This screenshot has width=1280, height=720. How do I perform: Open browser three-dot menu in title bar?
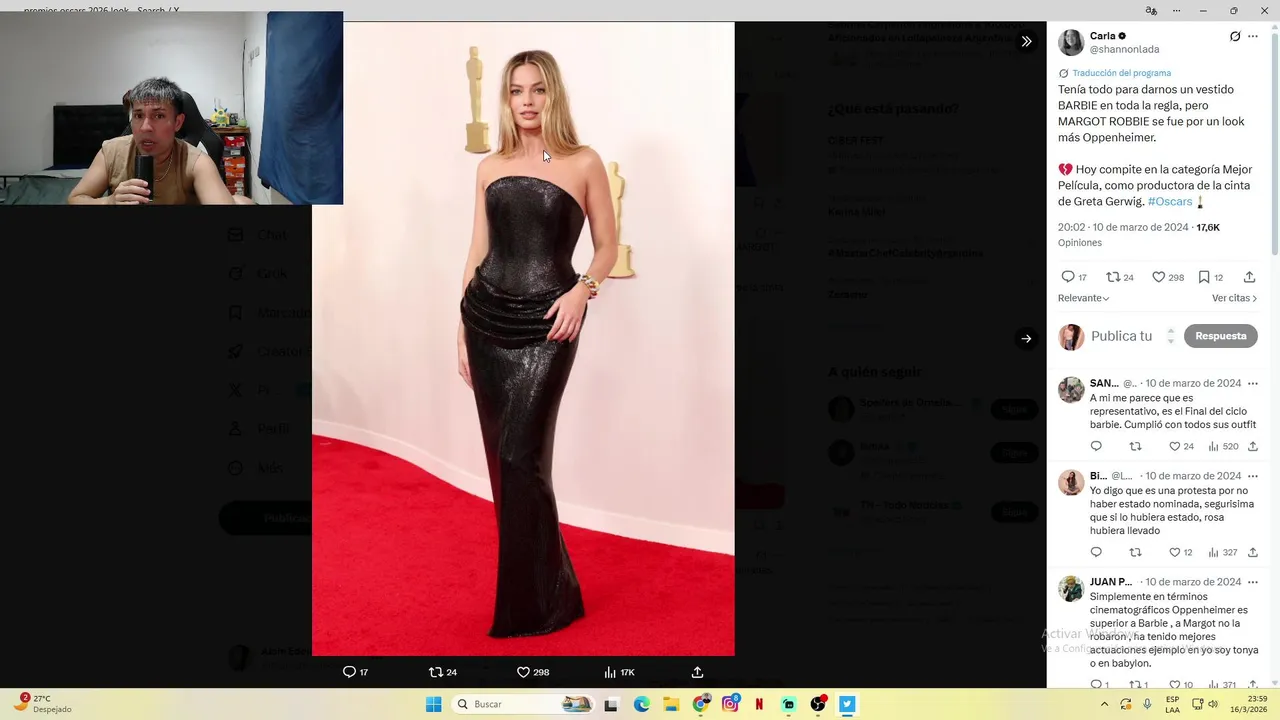coord(1177,11)
